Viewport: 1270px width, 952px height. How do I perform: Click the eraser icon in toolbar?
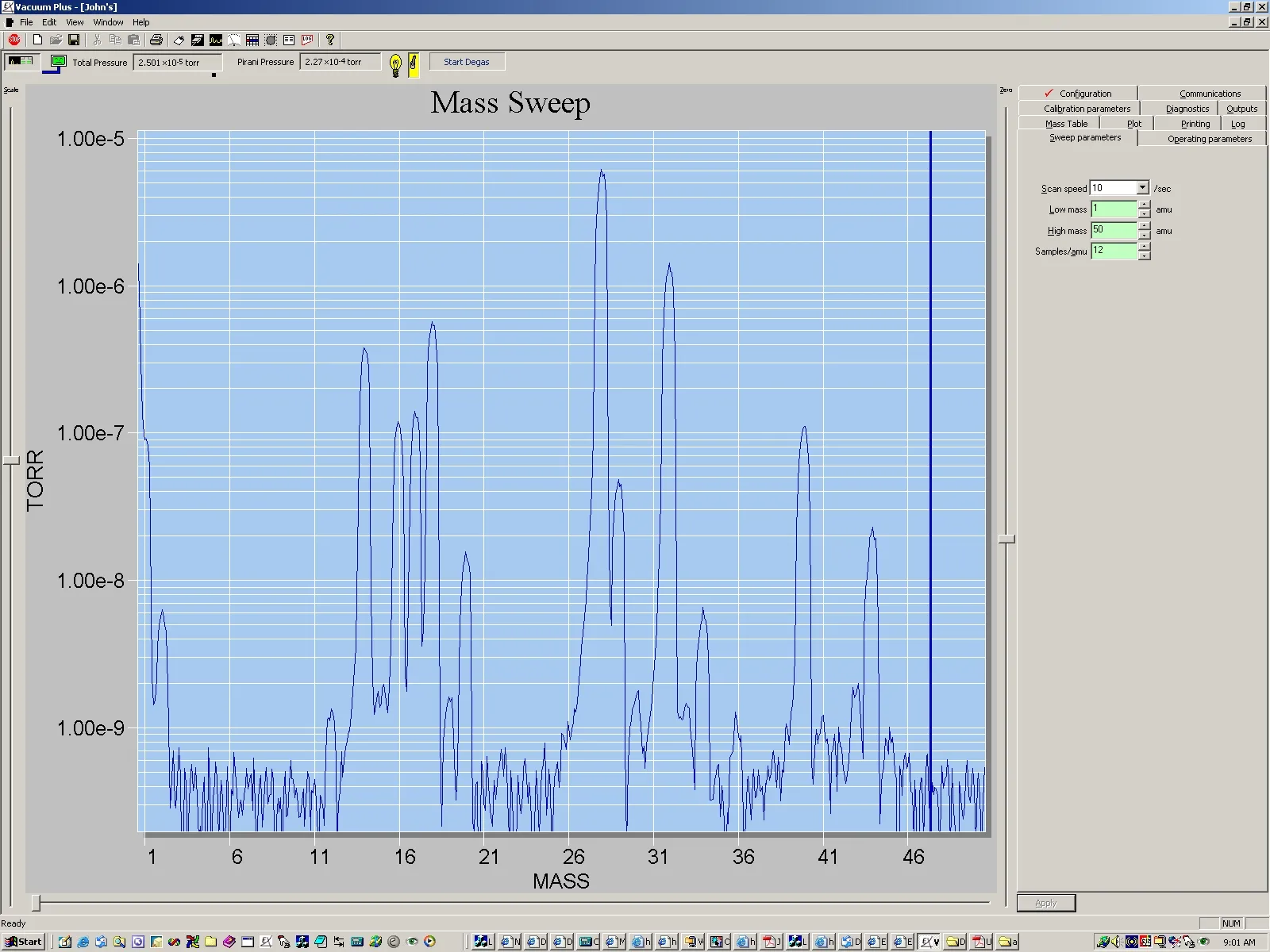coord(179,40)
